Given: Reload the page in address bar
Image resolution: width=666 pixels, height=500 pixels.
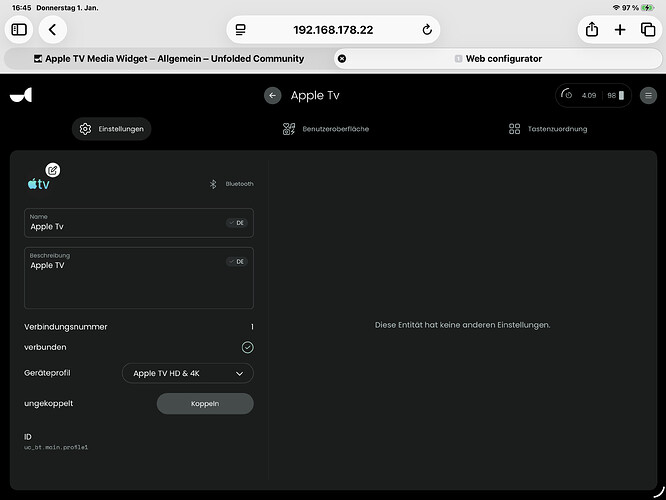Looking at the screenshot, I should (x=427, y=30).
